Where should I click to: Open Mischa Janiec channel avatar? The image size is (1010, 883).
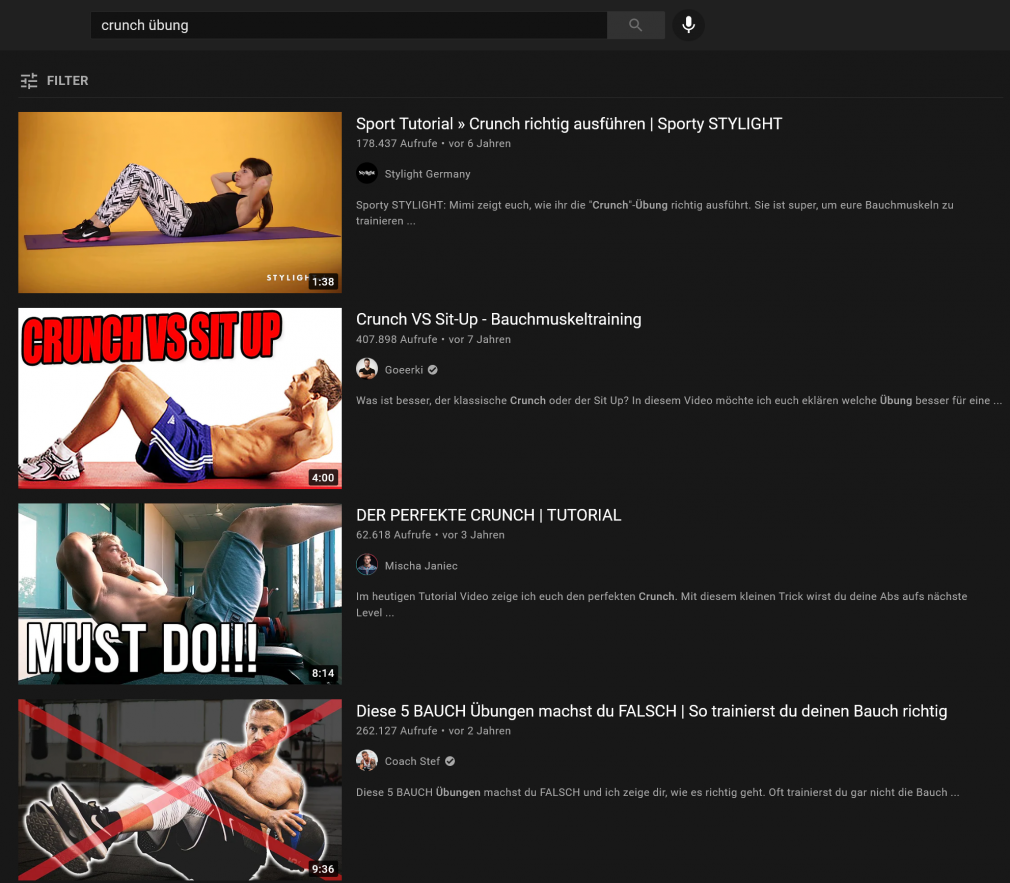click(367, 565)
